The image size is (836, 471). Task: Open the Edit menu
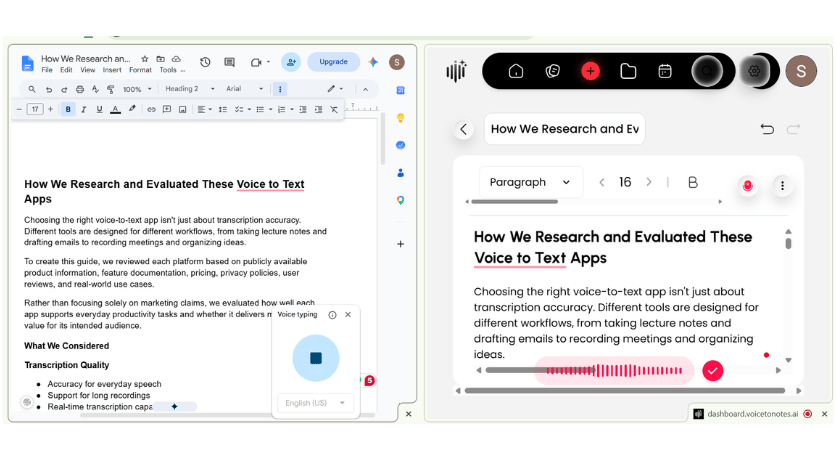tap(66, 70)
